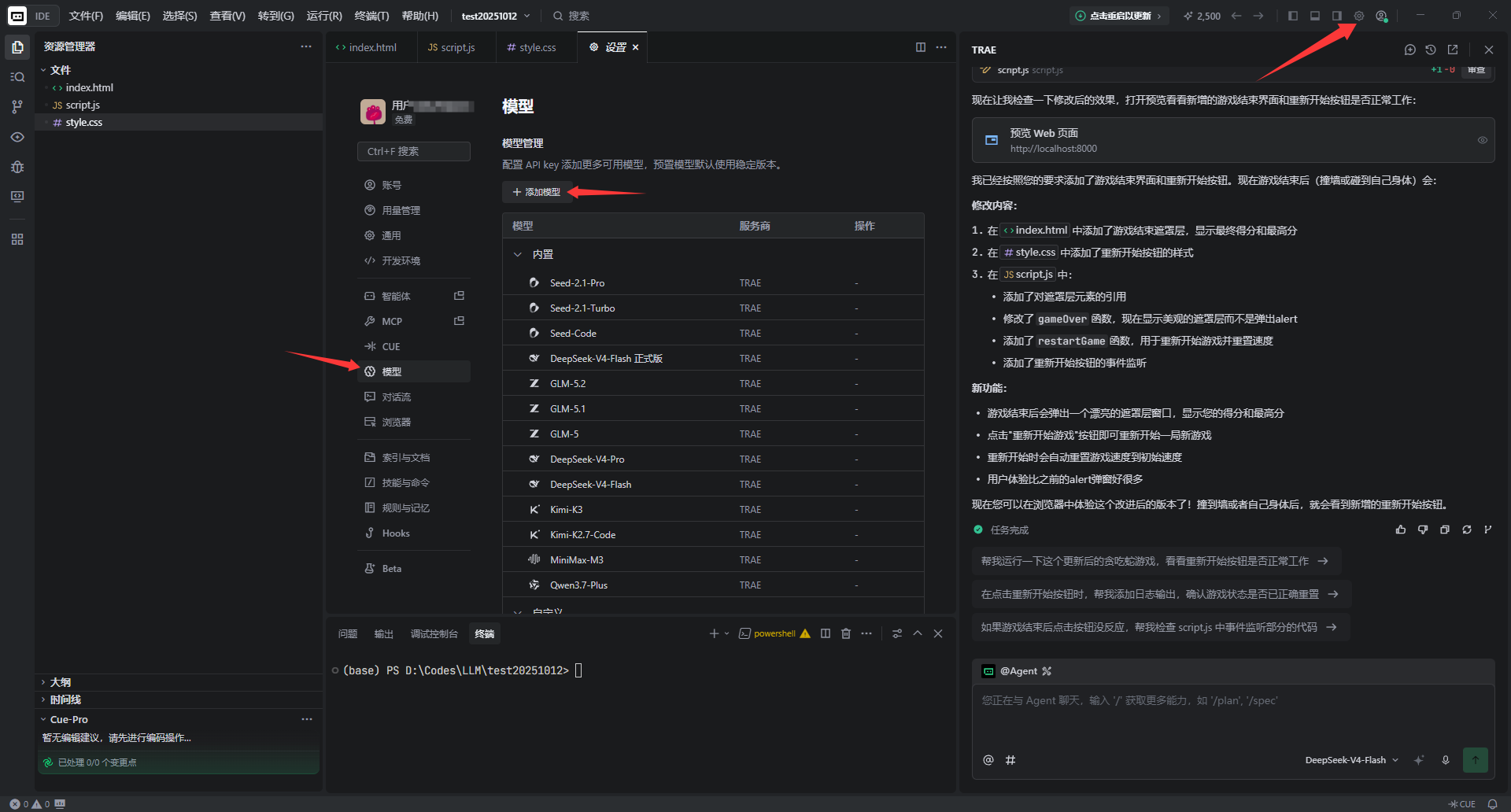Open the Preview eye view in activity bar
This screenshot has width=1511, height=812.
pyautogui.click(x=17, y=137)
